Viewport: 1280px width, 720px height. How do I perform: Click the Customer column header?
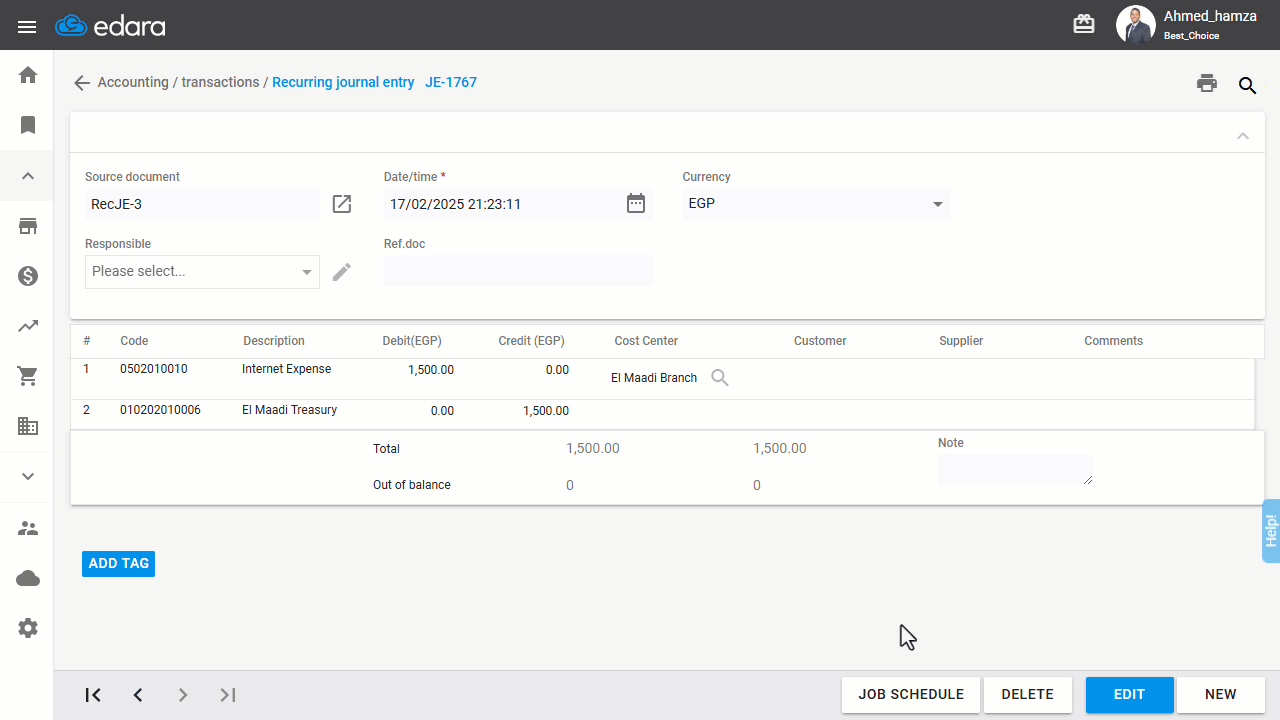(x=820, y=341)
